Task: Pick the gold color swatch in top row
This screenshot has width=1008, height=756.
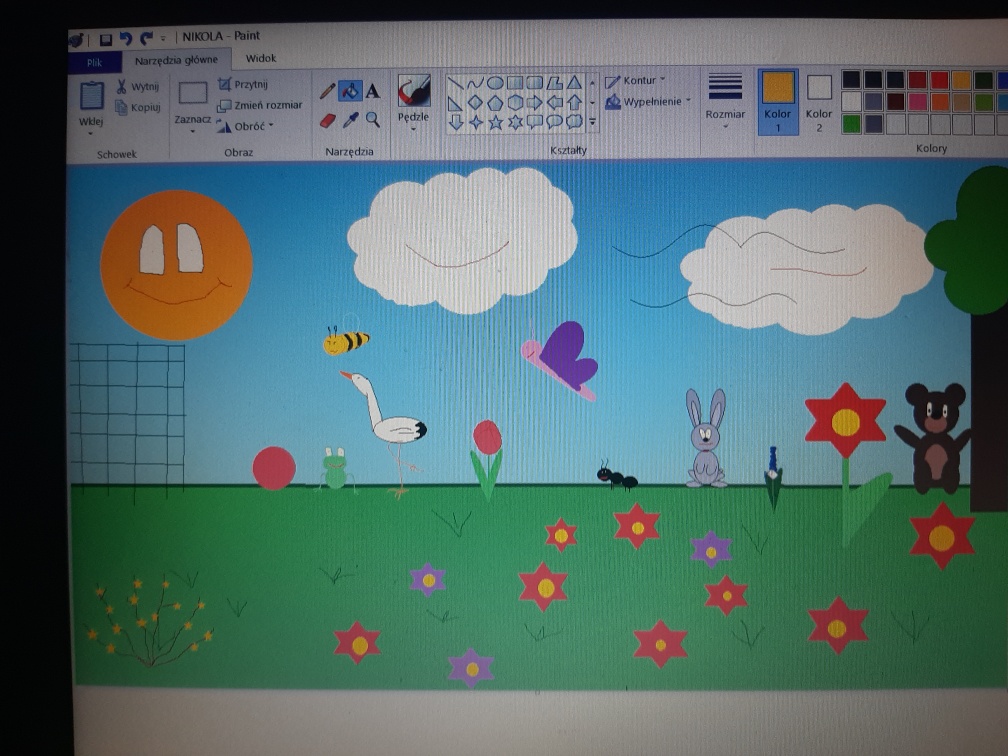Action: point(961,80)
